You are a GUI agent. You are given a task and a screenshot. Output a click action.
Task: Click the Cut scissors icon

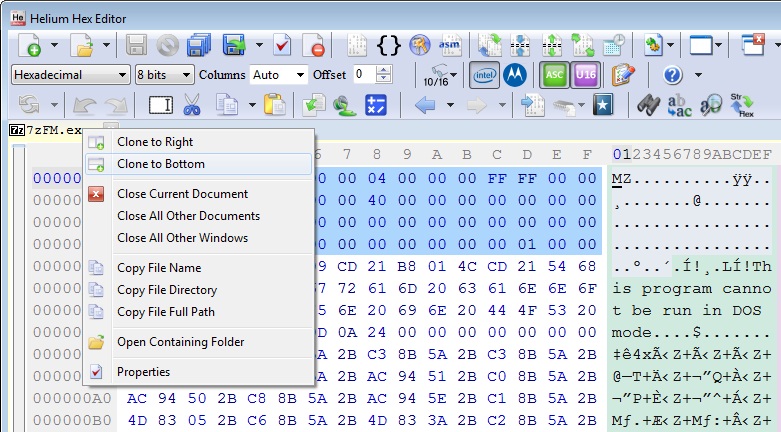tap(192, 105)
